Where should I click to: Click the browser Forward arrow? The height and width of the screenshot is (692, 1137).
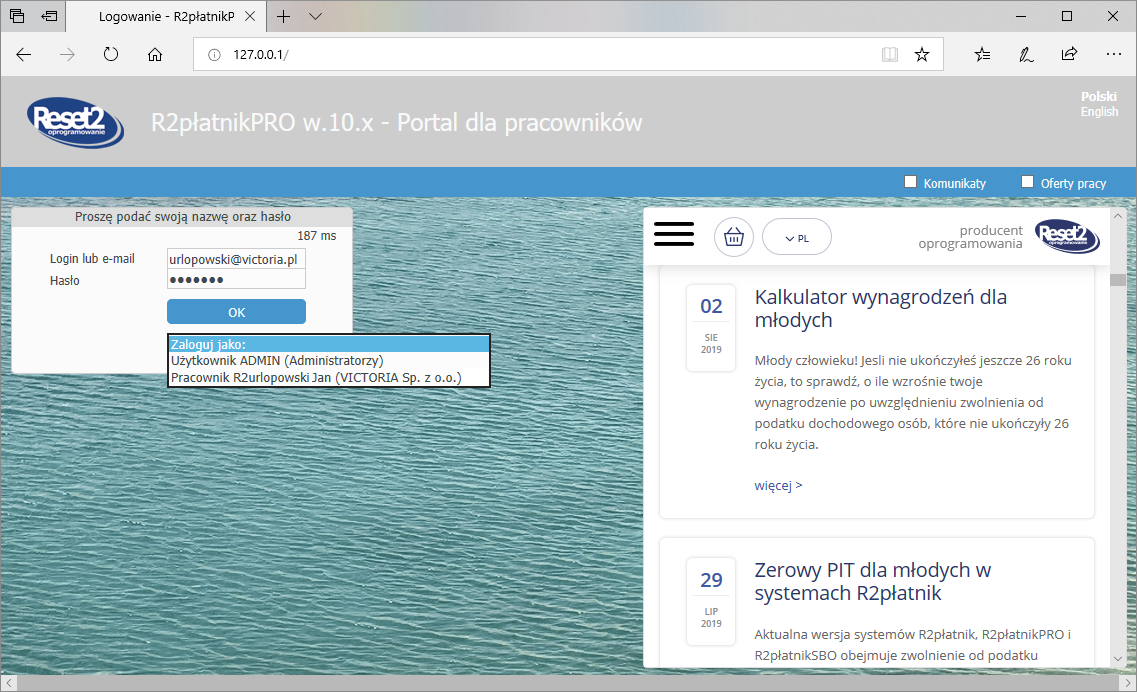coord(67,54)
